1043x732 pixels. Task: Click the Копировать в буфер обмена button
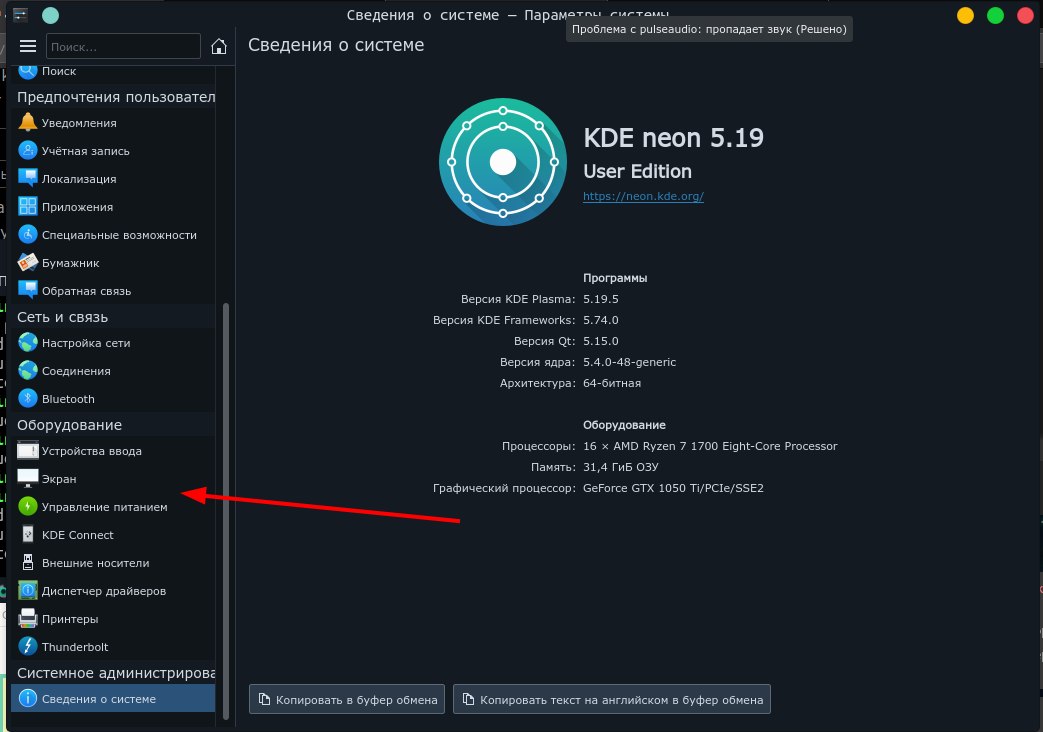(x=347, y=699)
